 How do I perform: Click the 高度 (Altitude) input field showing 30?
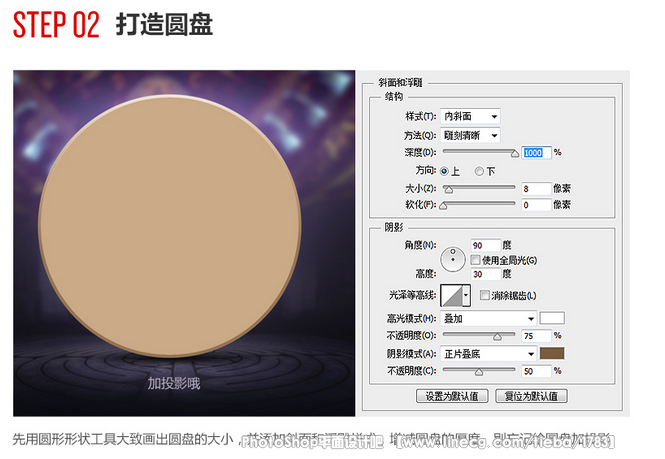[485, 273]
